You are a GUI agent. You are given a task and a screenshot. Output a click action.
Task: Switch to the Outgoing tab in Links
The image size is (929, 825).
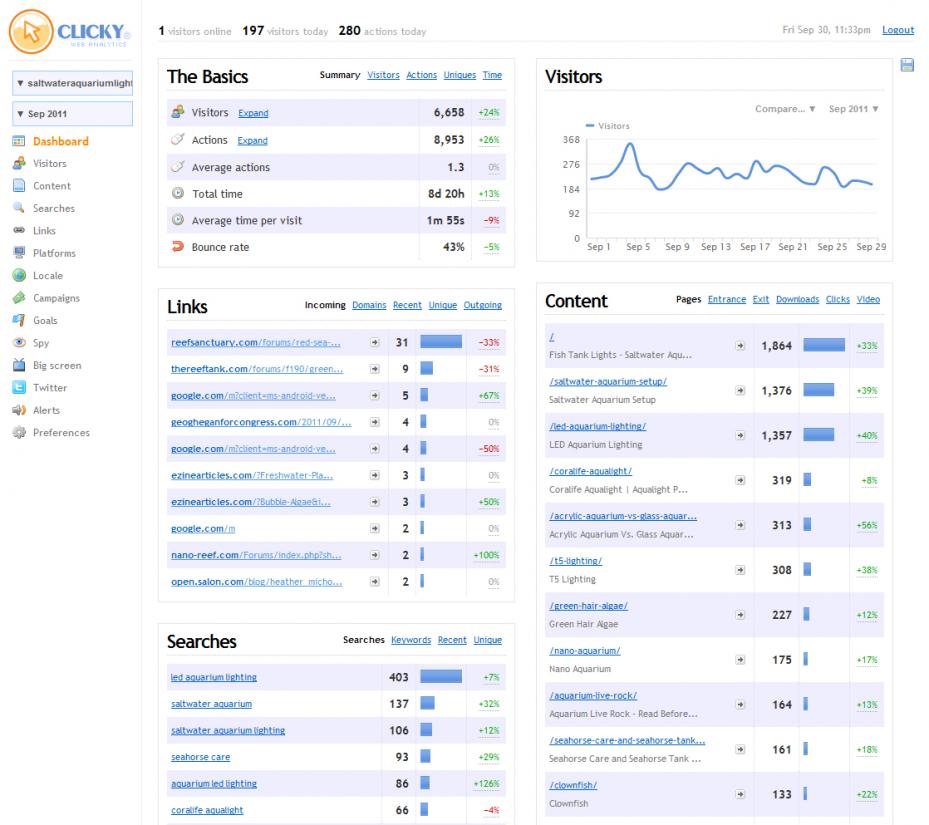pos(482,305)
